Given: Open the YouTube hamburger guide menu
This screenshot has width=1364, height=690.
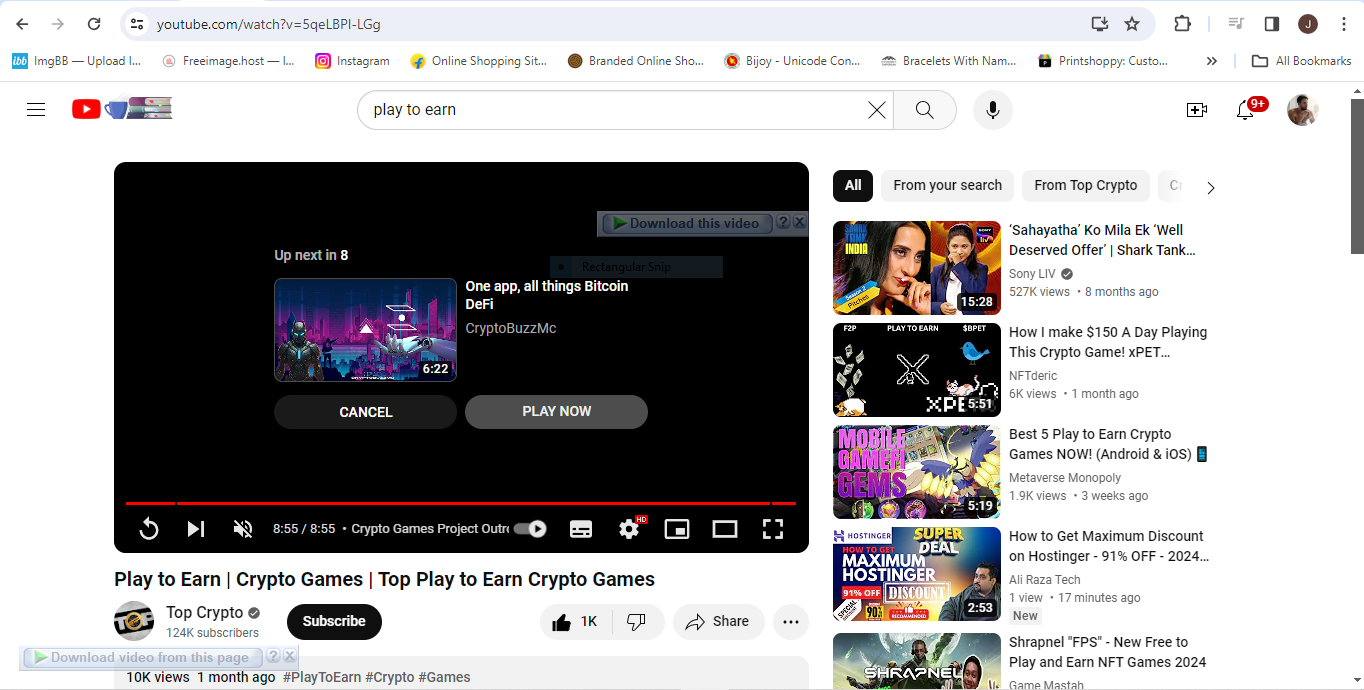Looking at the screenshot, I should click(36, 110).
